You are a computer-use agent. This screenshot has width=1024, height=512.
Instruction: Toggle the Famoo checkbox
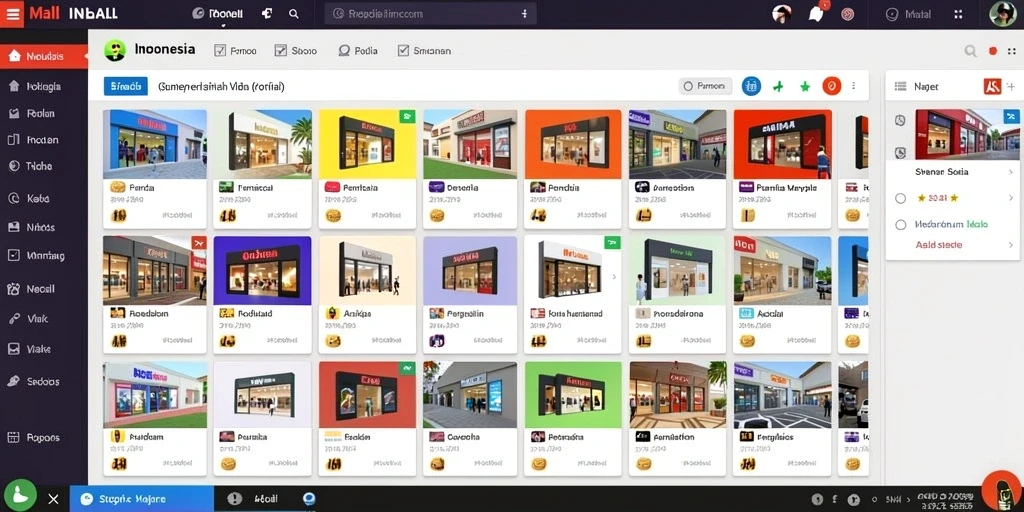click(220, 50)
